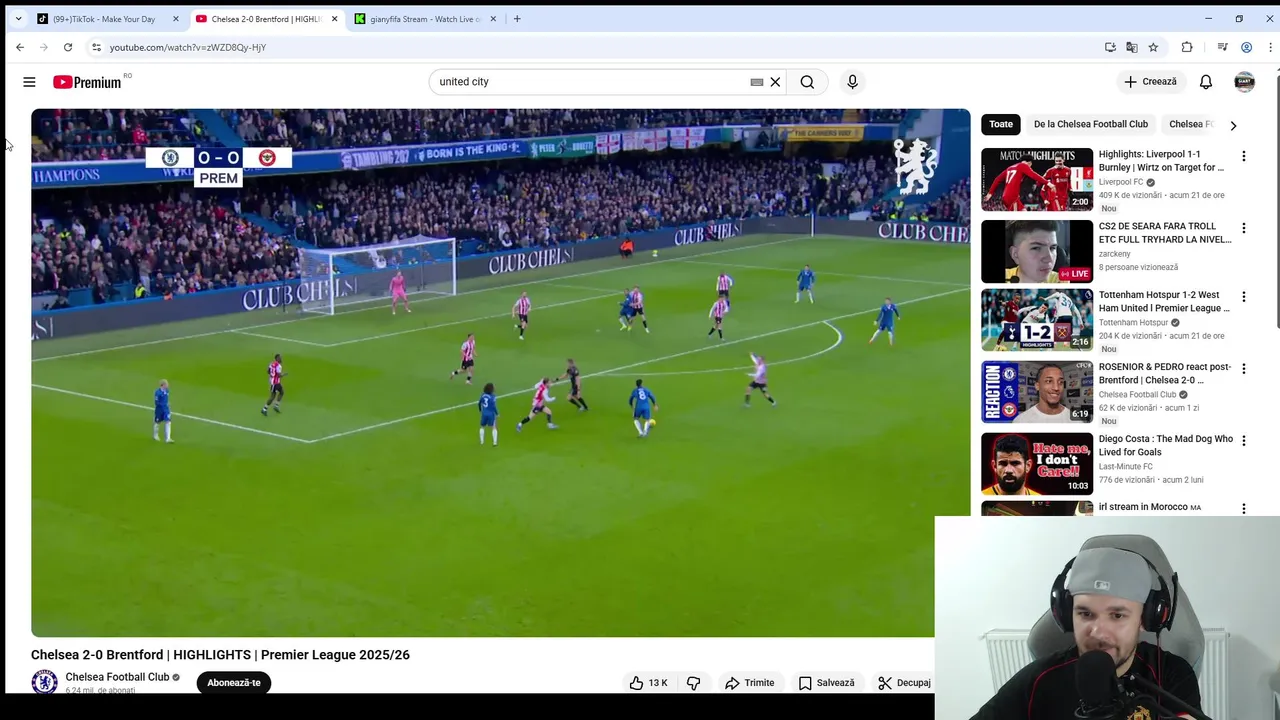Image resolution: width=1280 pixels, height=720 pixels.
Task: Open Tottenham Hotspur 1-2 West Ham title
Action: tap(1164, 301)
